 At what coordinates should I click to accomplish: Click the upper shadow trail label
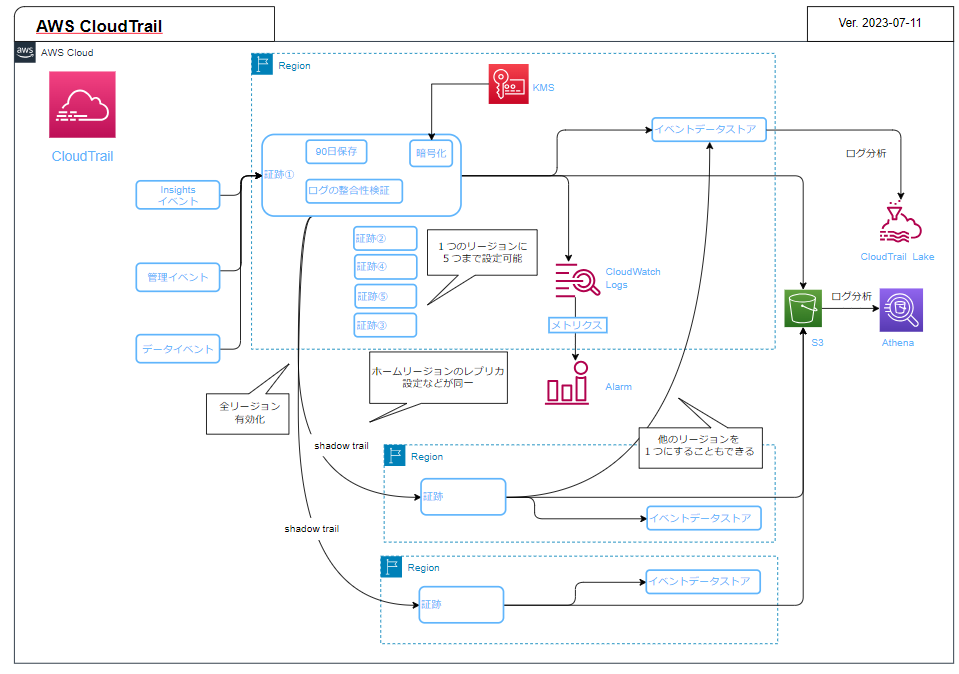pyautogui.click(x=341, y=446)
